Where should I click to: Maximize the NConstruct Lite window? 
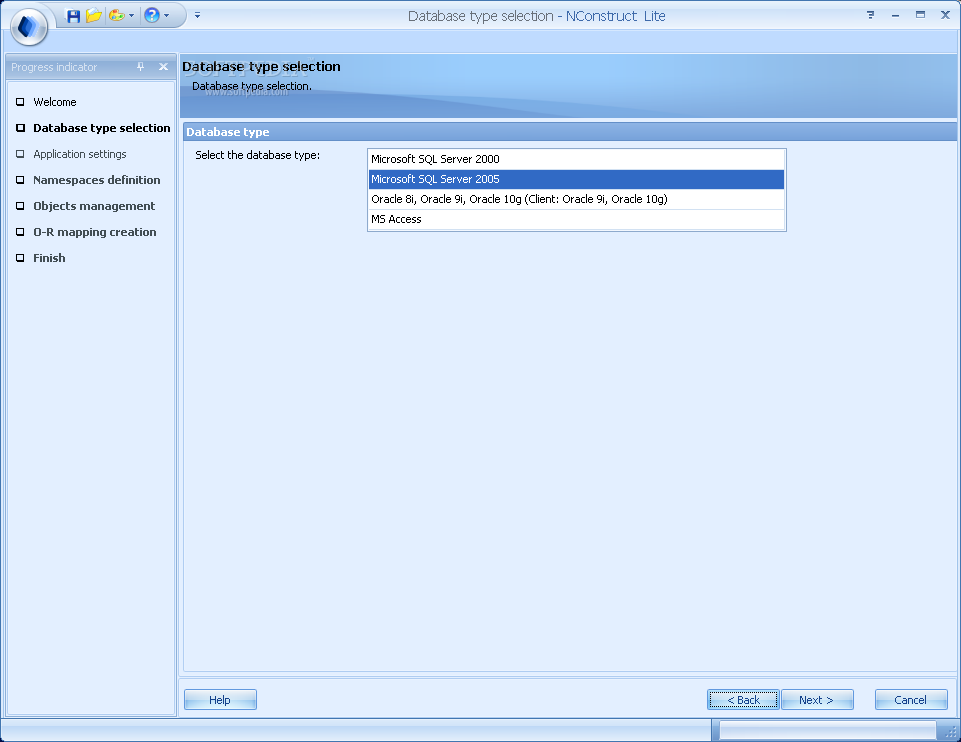[x=920, y=15]
